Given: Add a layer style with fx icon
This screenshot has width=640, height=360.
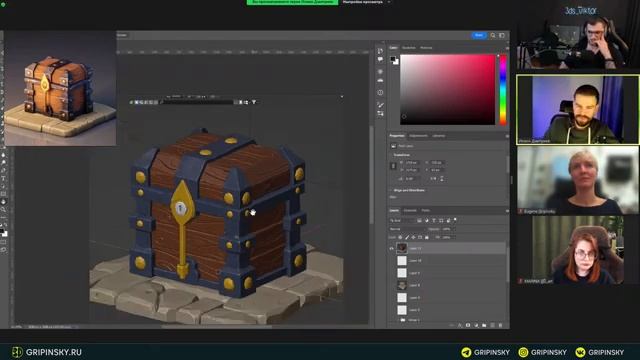Looking at the screenshot, I should pos(460,325).
